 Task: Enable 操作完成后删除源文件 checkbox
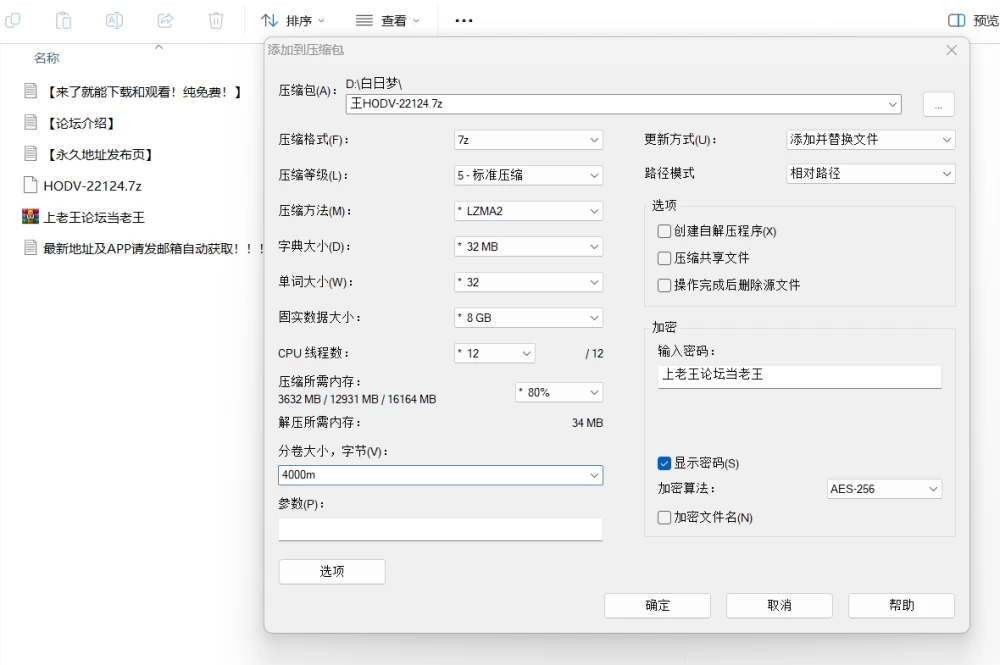[664, 285]
